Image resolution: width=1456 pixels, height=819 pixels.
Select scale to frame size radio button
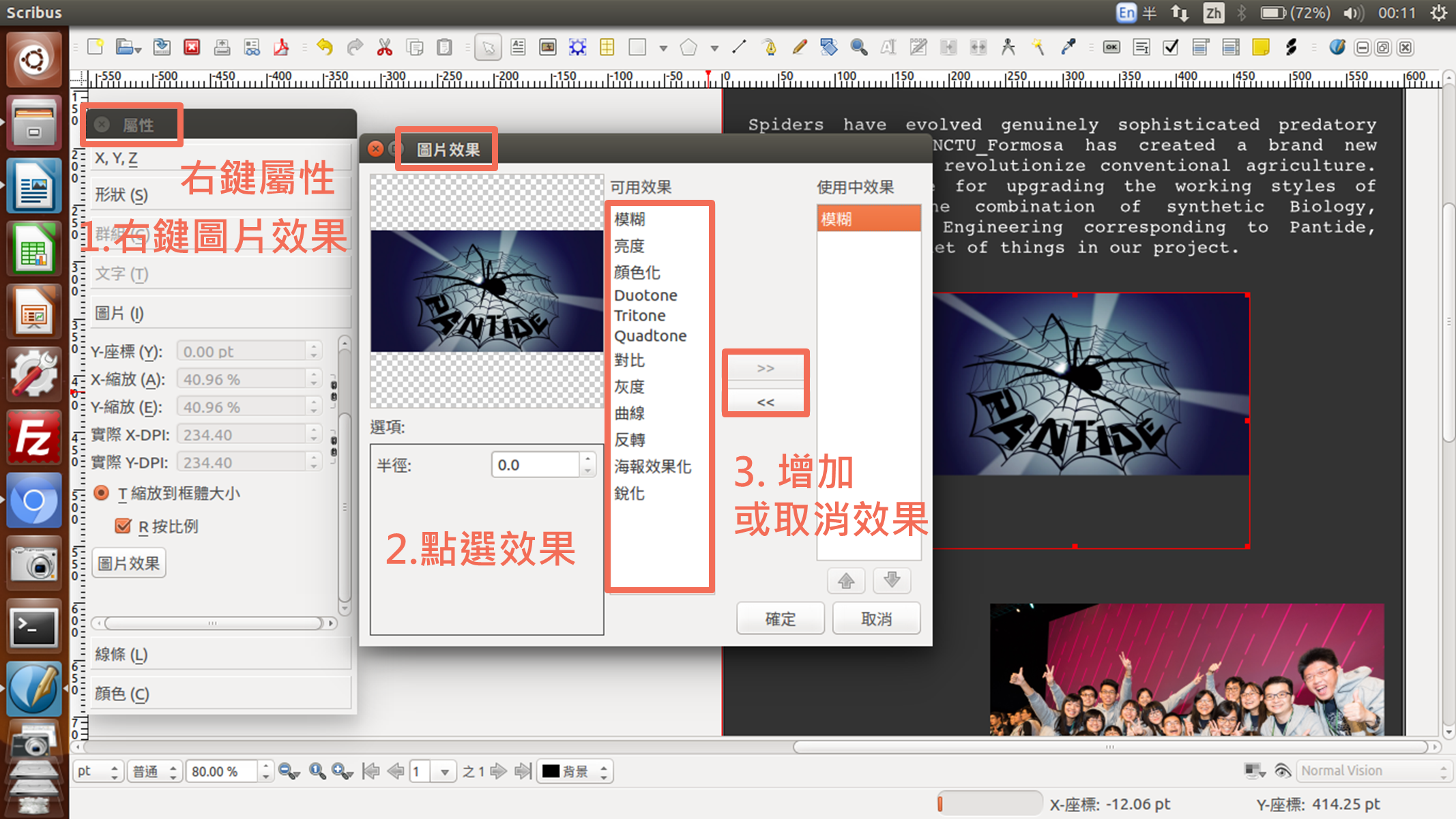point(102,493)
